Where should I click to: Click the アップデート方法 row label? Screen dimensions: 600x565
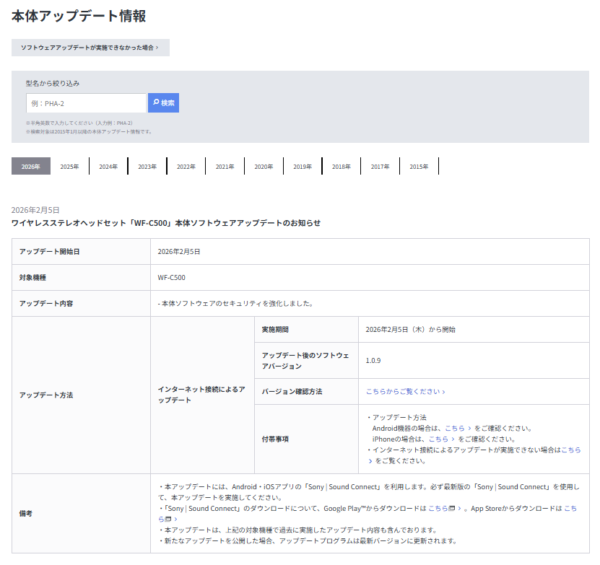click(46, 395)
